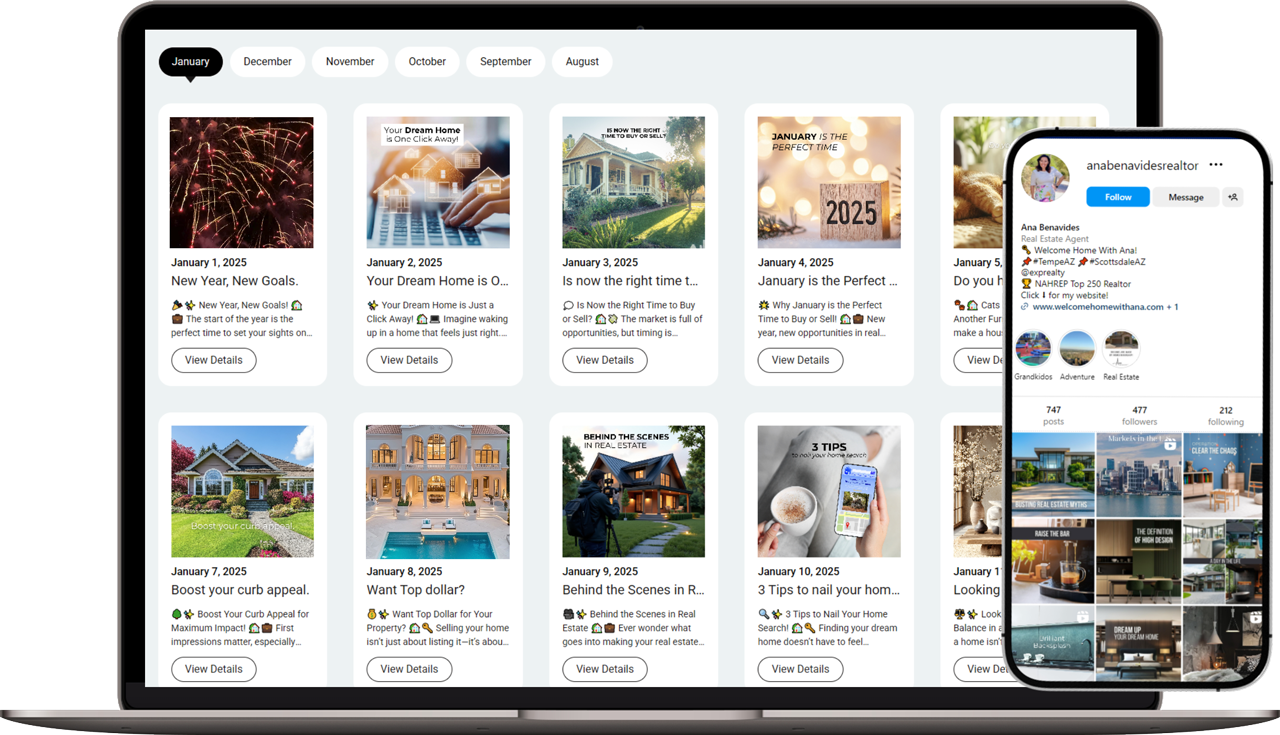
Task: View Details for January 1 post
Action: pyautogui.click(x=213, y=360)
